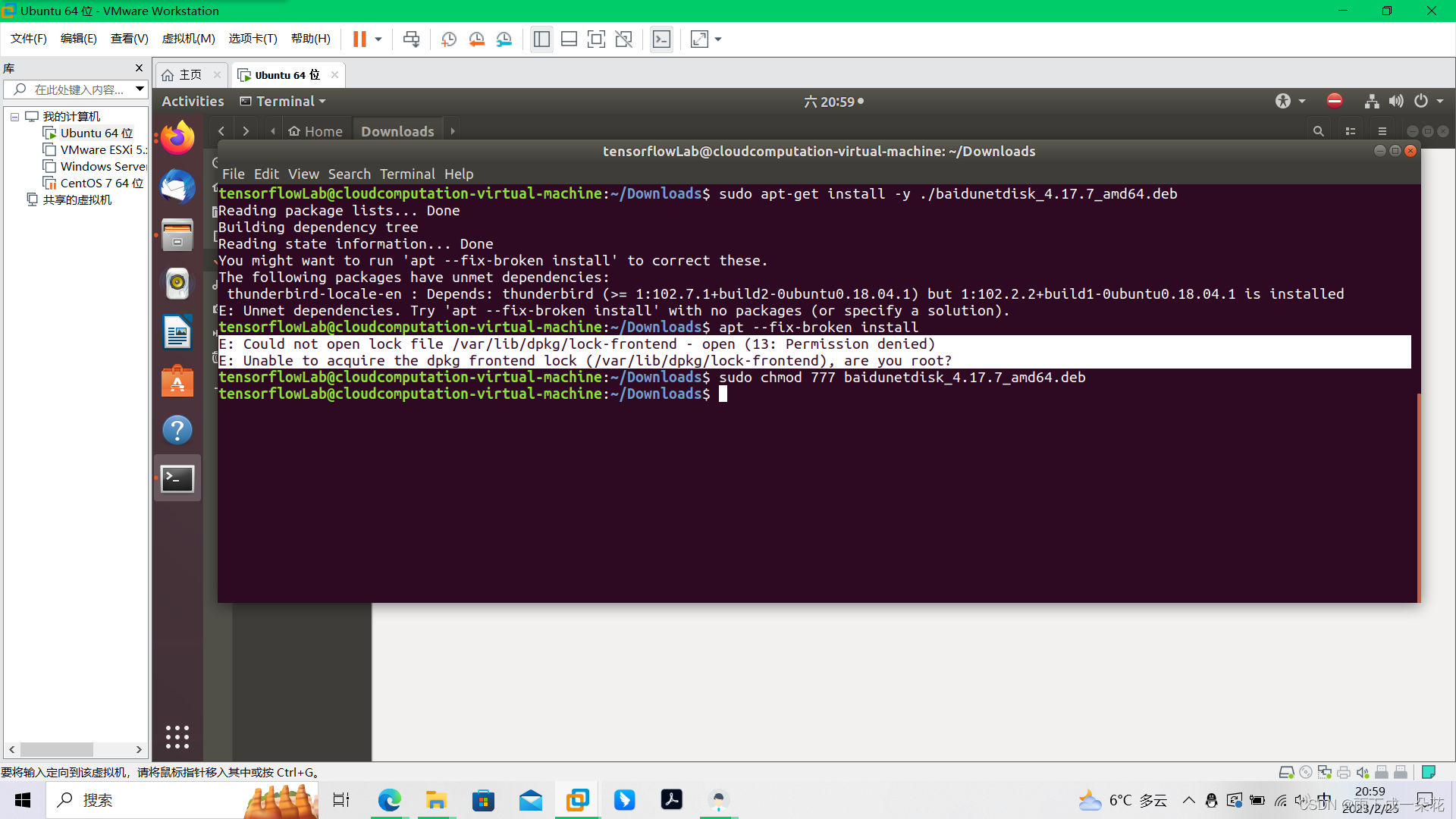Toggle Ubuntu volume indicator
Image resolution: width=1456 pixels, height=819 pixels.
(x=1396, y=101)
